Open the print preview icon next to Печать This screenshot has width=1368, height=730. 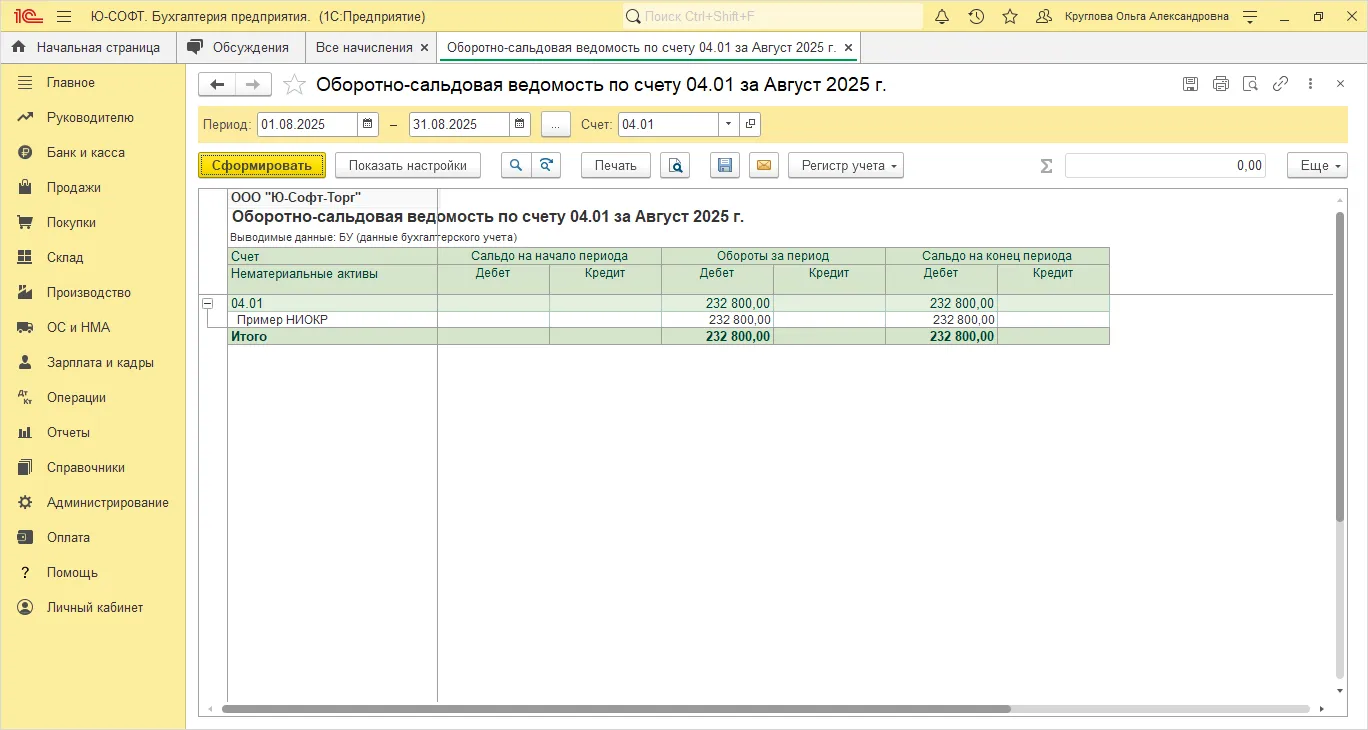click(x=677, y=165)
